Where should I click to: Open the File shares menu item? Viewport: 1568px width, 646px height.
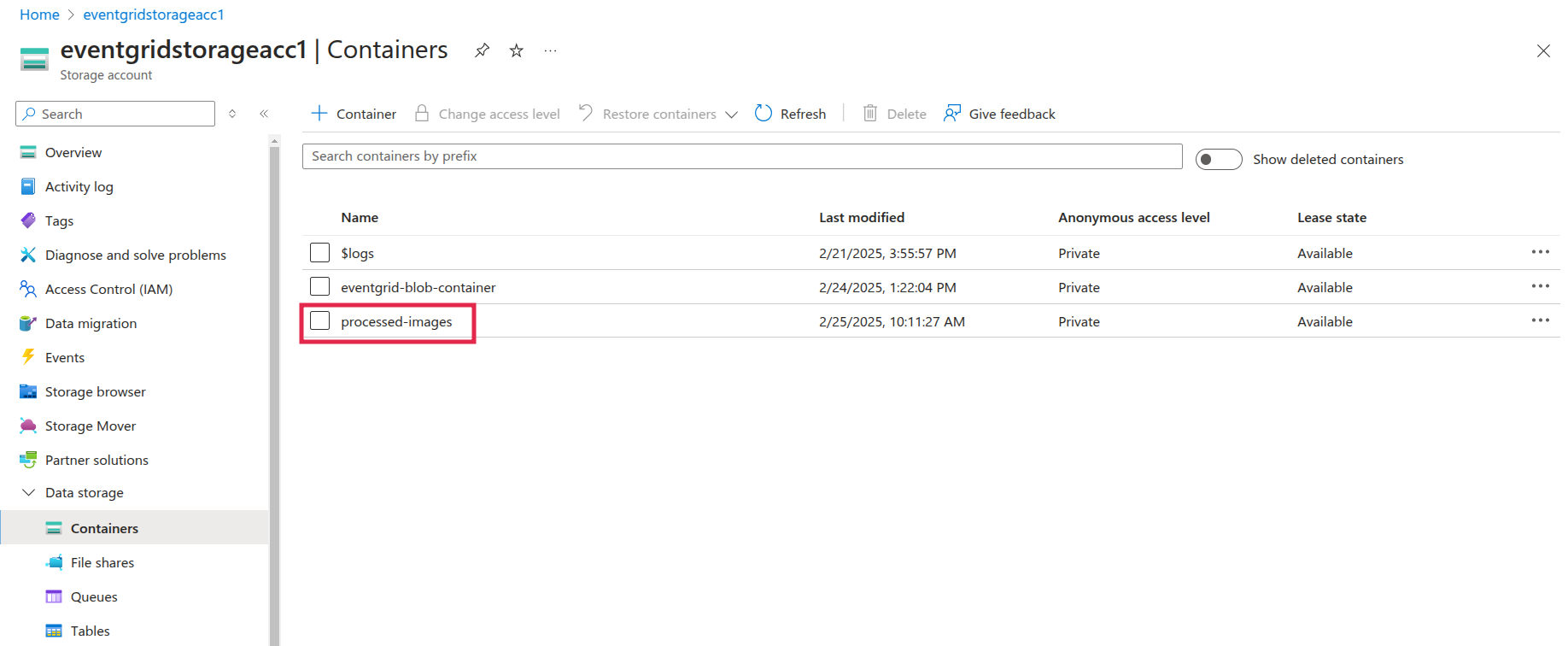coord(102,562)
